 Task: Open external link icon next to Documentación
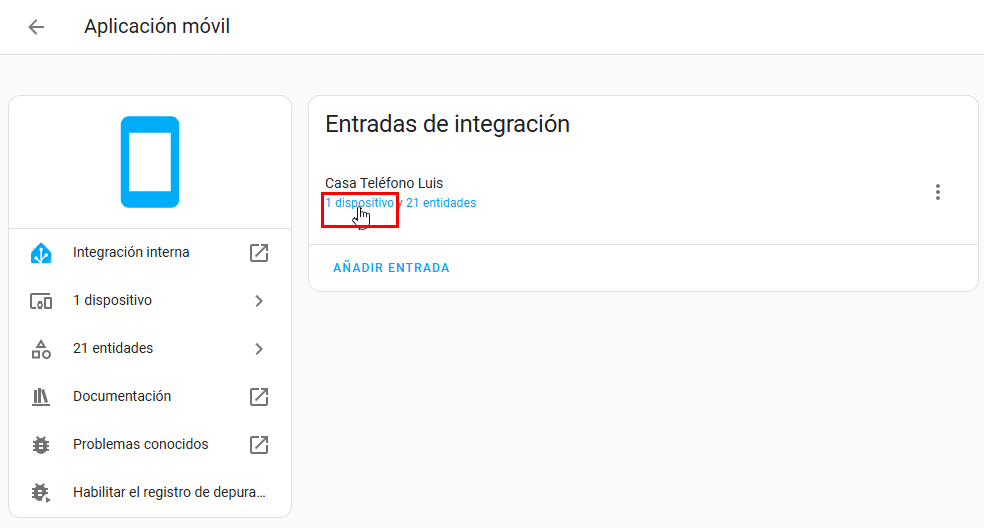click(259, 397)
